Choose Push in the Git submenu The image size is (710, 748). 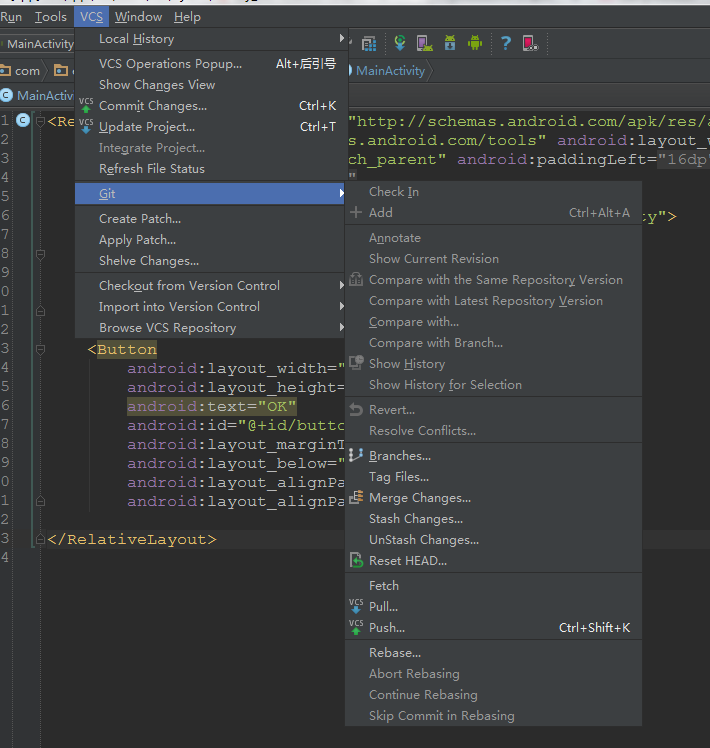tap(387, 628)
